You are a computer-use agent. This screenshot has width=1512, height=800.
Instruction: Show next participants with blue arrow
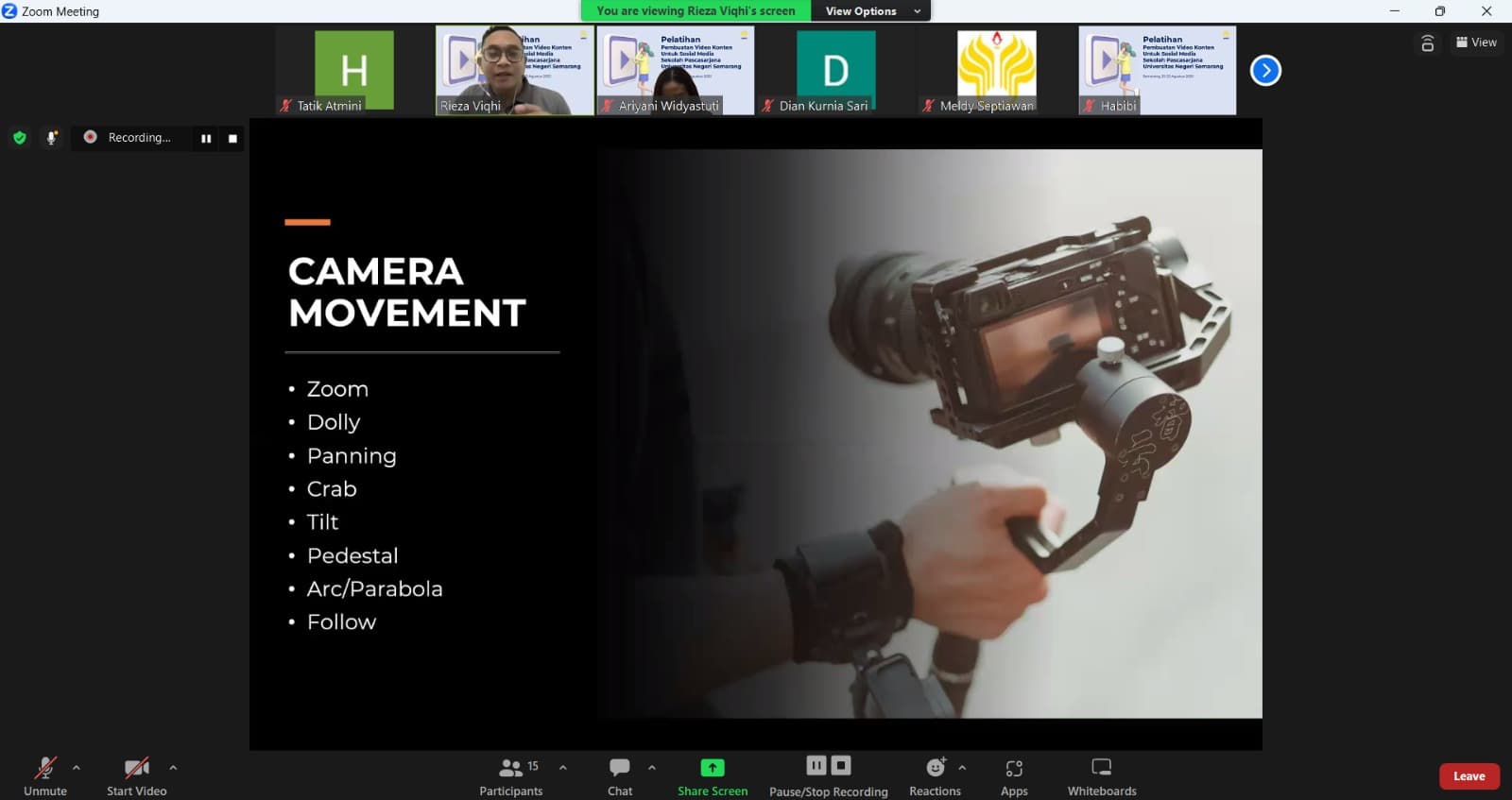pyautogui.click(x=1265, y=71)
